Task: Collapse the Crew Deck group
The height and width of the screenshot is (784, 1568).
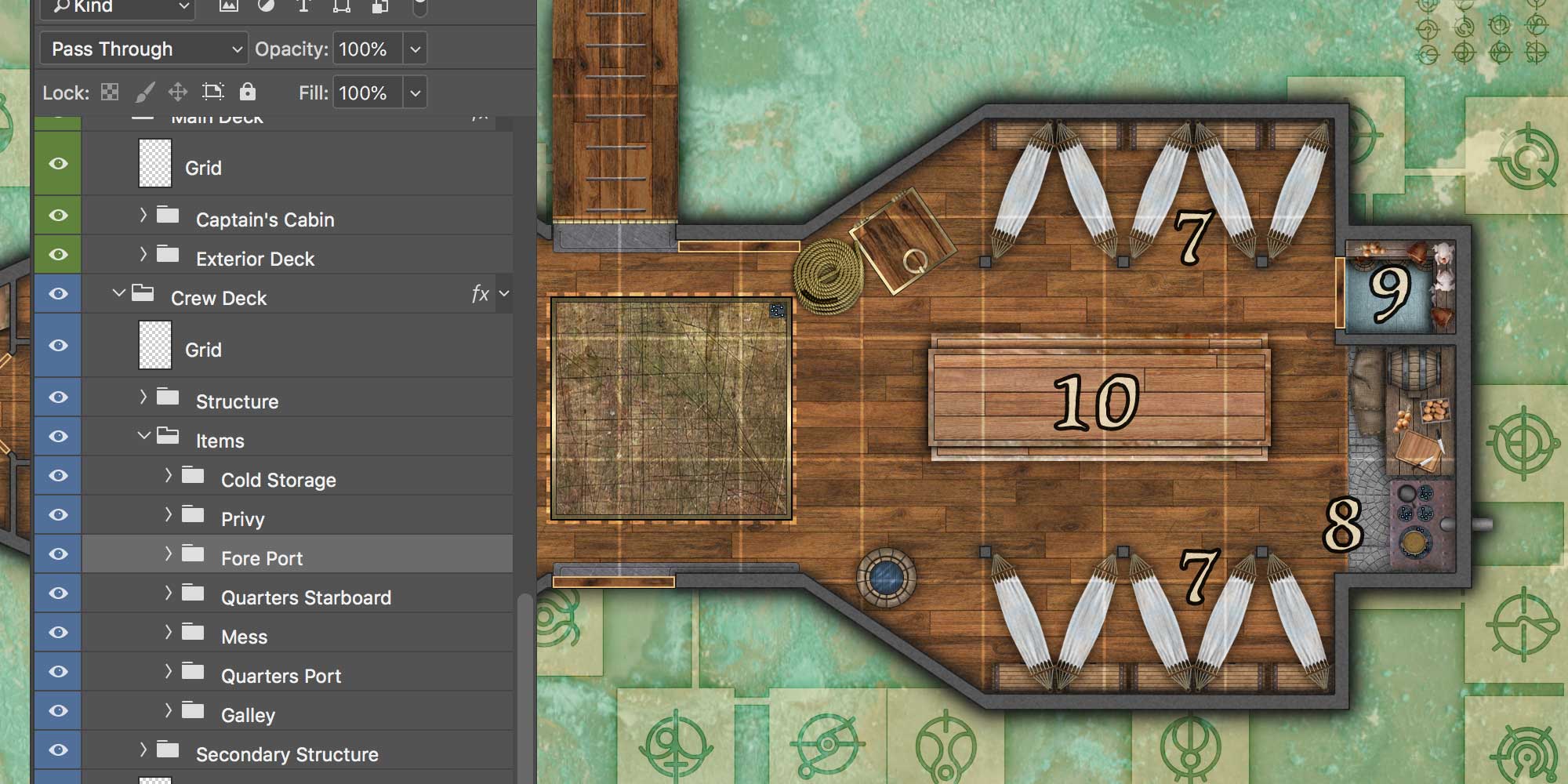Action: pyautogui.click(x=118, y=293)
